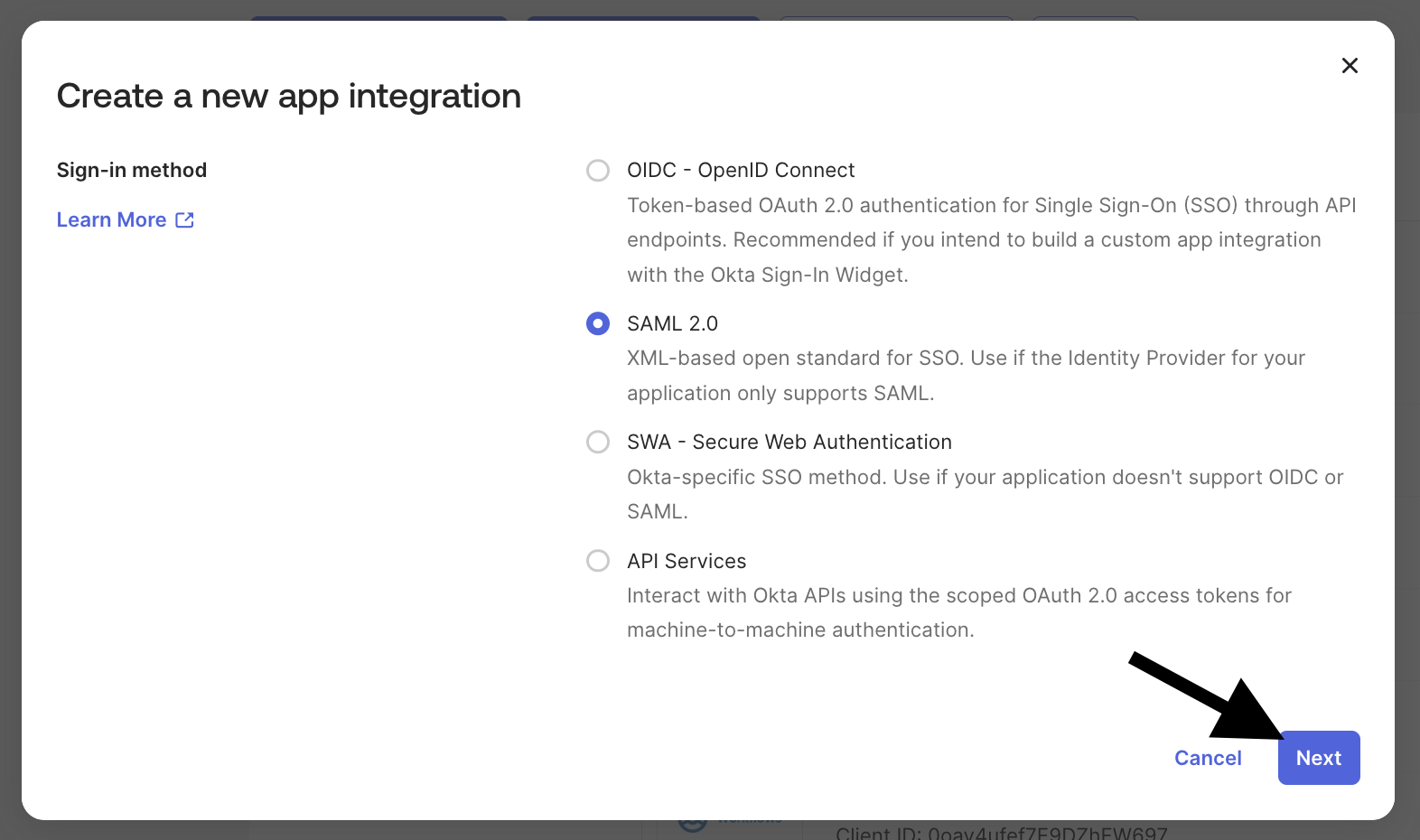The image size is (1420, 840).
Task: Click the Client ID text behind the dialog
Action: [1001, 832]
